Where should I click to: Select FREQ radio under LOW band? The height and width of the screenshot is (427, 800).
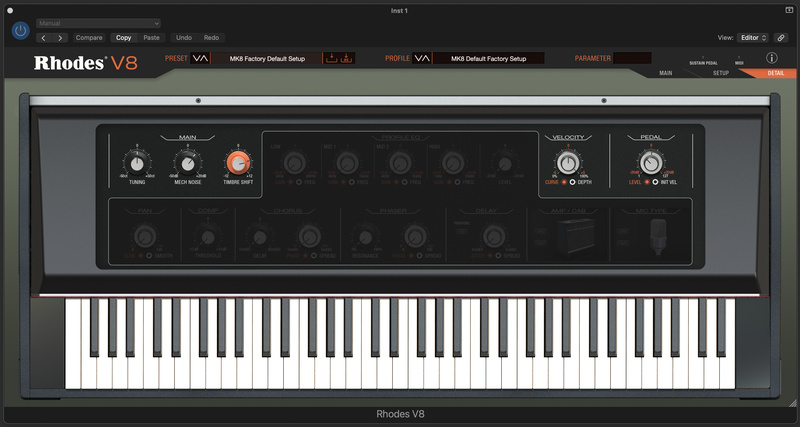tap(301, 182)
